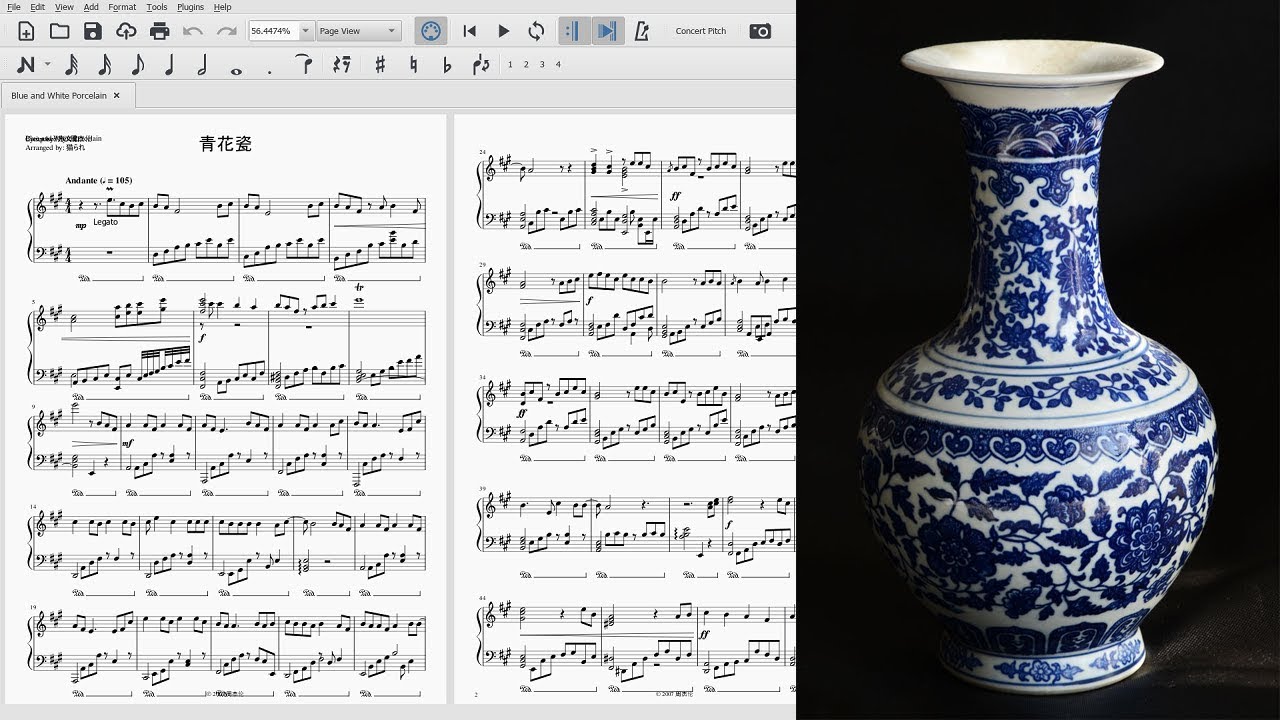Select the Legato text in measure 1

pos(105,222)
